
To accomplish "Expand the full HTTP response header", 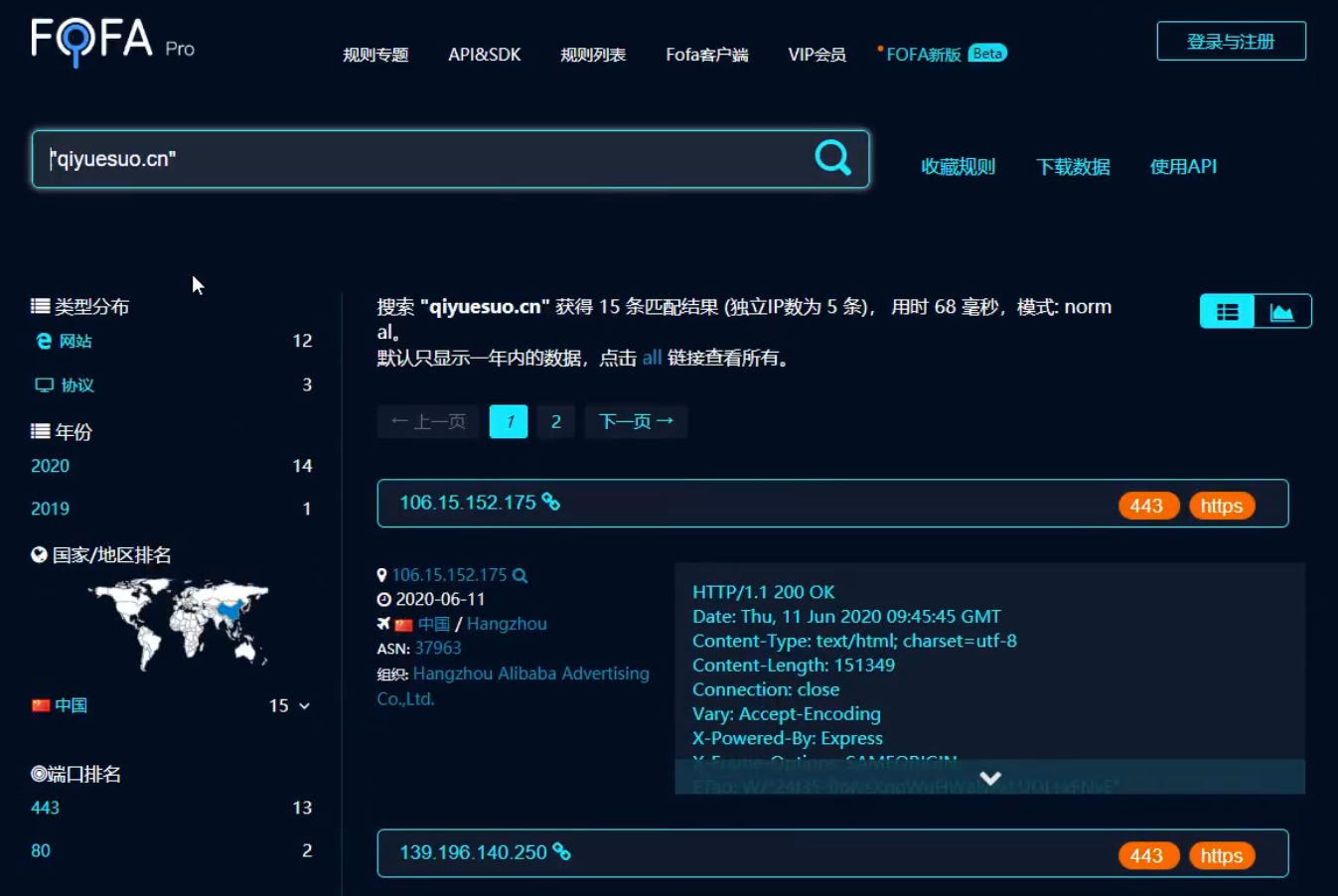I will click(x=989, y=778).
